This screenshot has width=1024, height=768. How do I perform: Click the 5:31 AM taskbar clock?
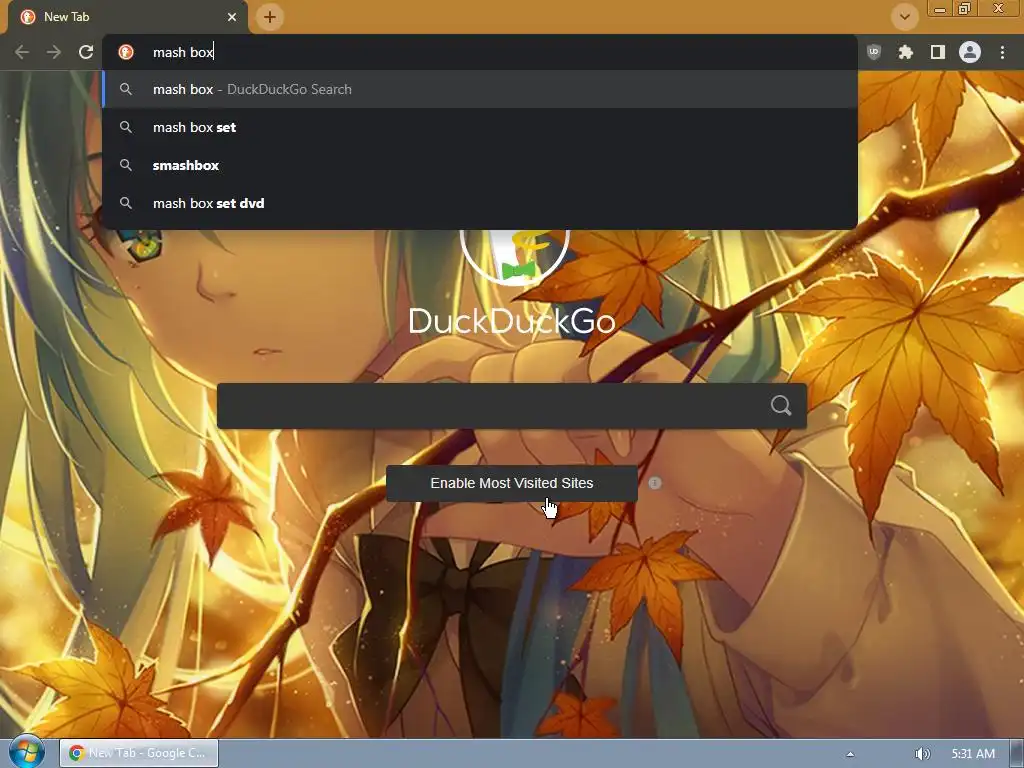tap(973, 754)
